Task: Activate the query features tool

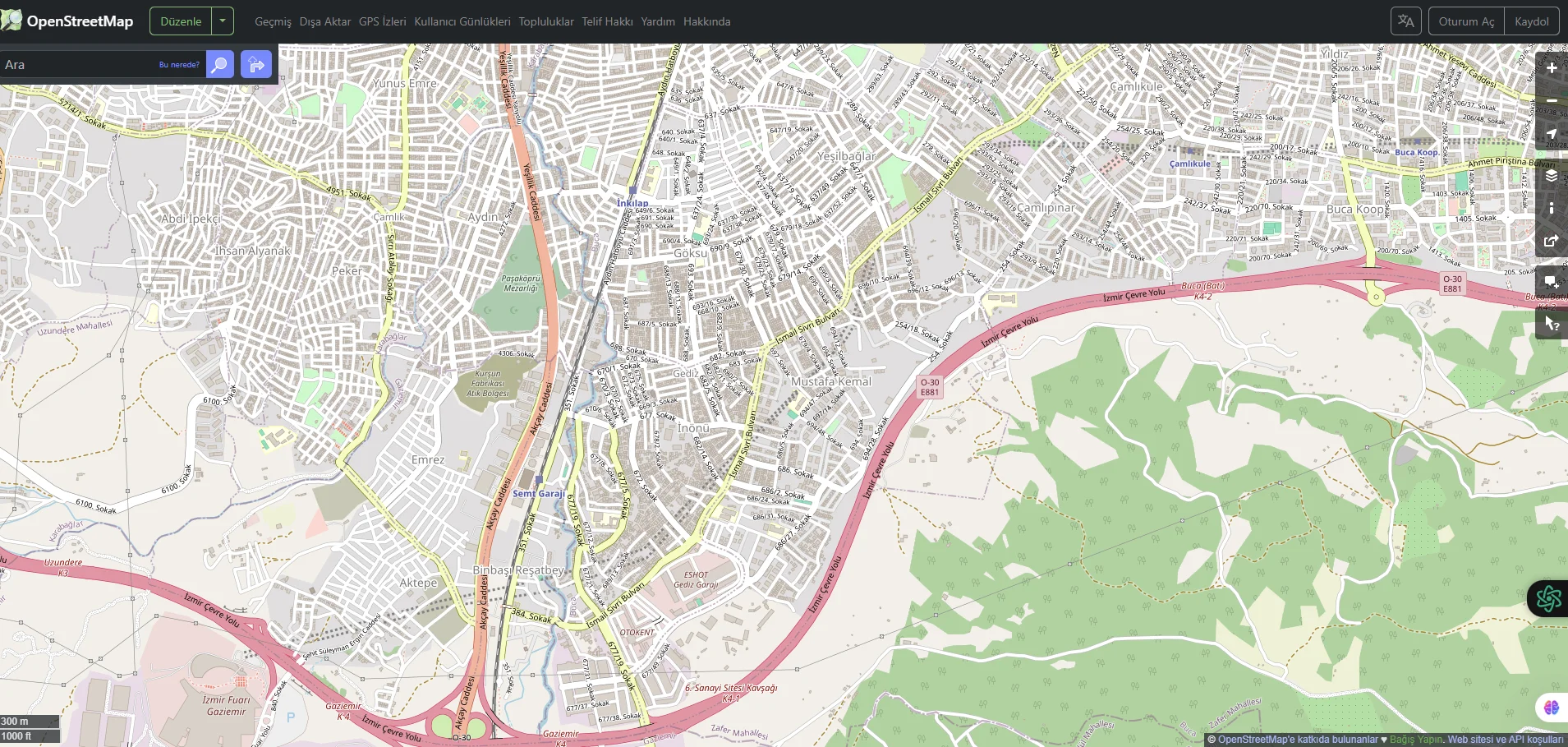Action: [1551, 324]
